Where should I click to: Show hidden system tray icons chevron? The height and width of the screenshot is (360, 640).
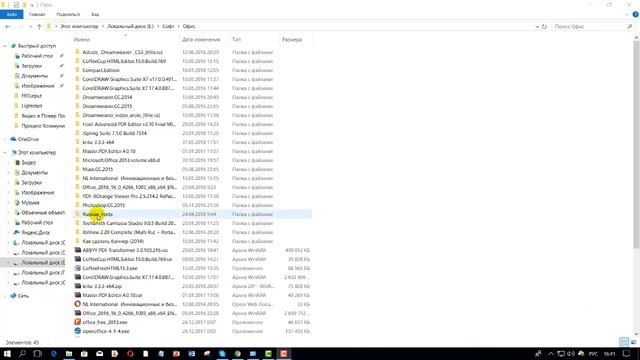(x=551, y=353)
